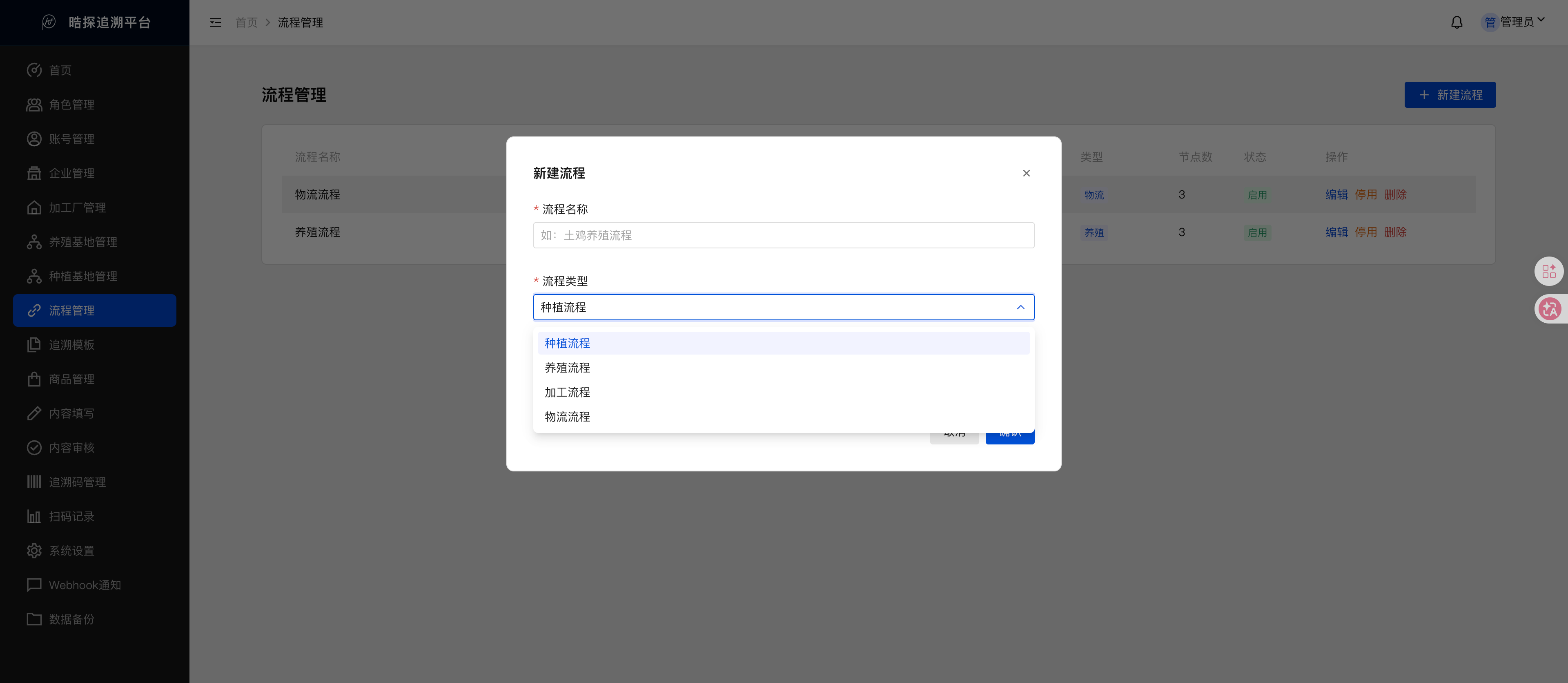Click the 系统设置 gear icon
The width and height of the screenshot is (1568, 683).
34,551
